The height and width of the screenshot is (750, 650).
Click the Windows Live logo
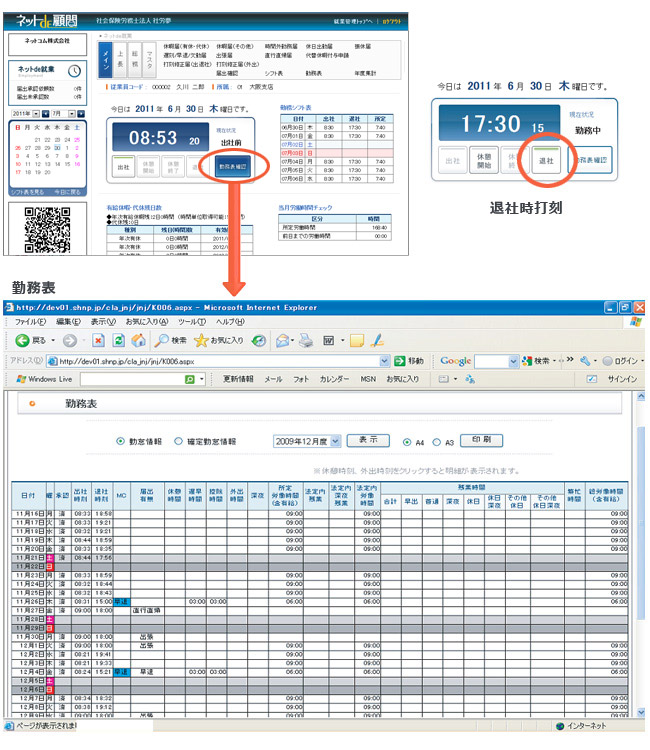[21, 379]
